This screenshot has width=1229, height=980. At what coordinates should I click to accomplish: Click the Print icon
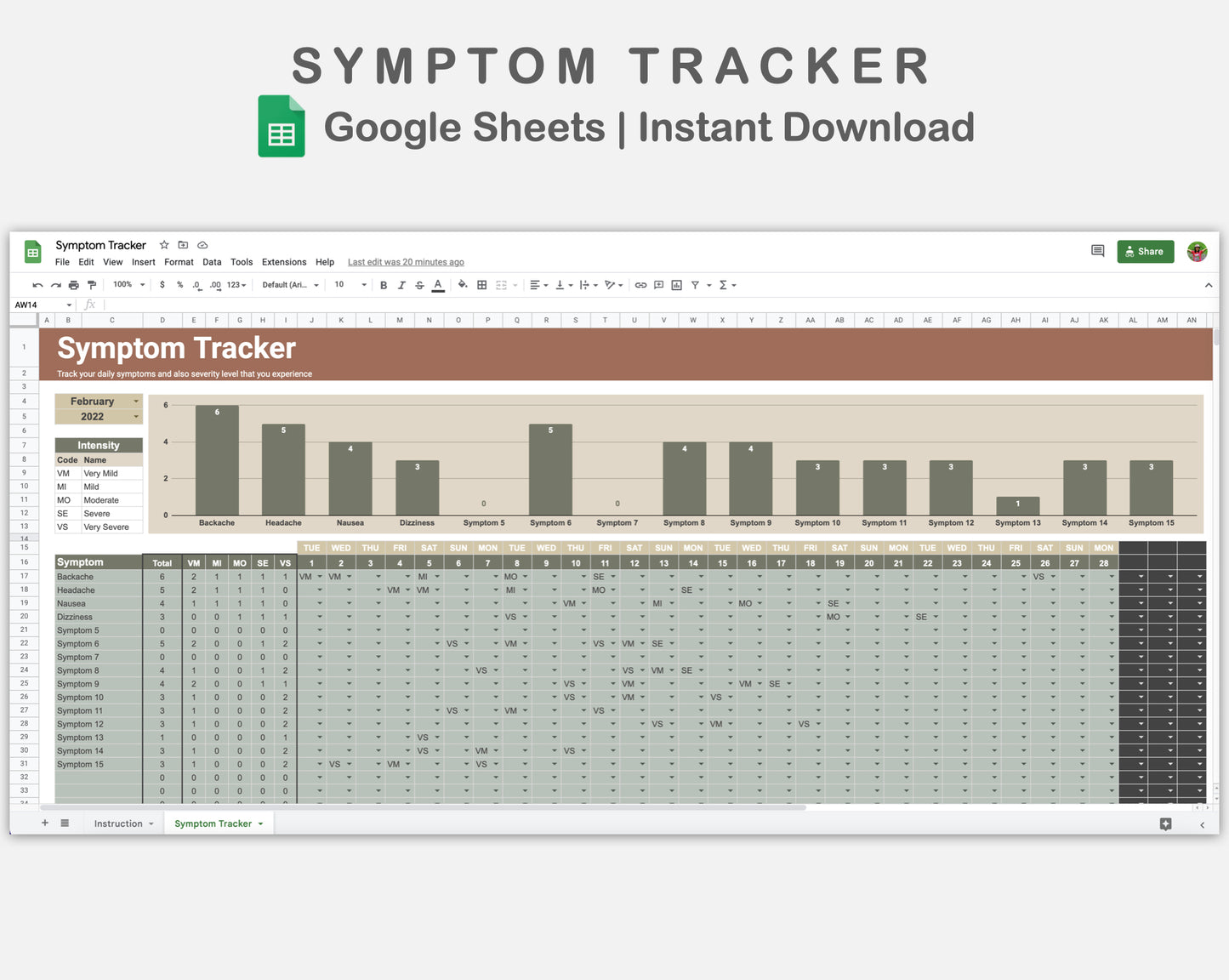point(74,285)
